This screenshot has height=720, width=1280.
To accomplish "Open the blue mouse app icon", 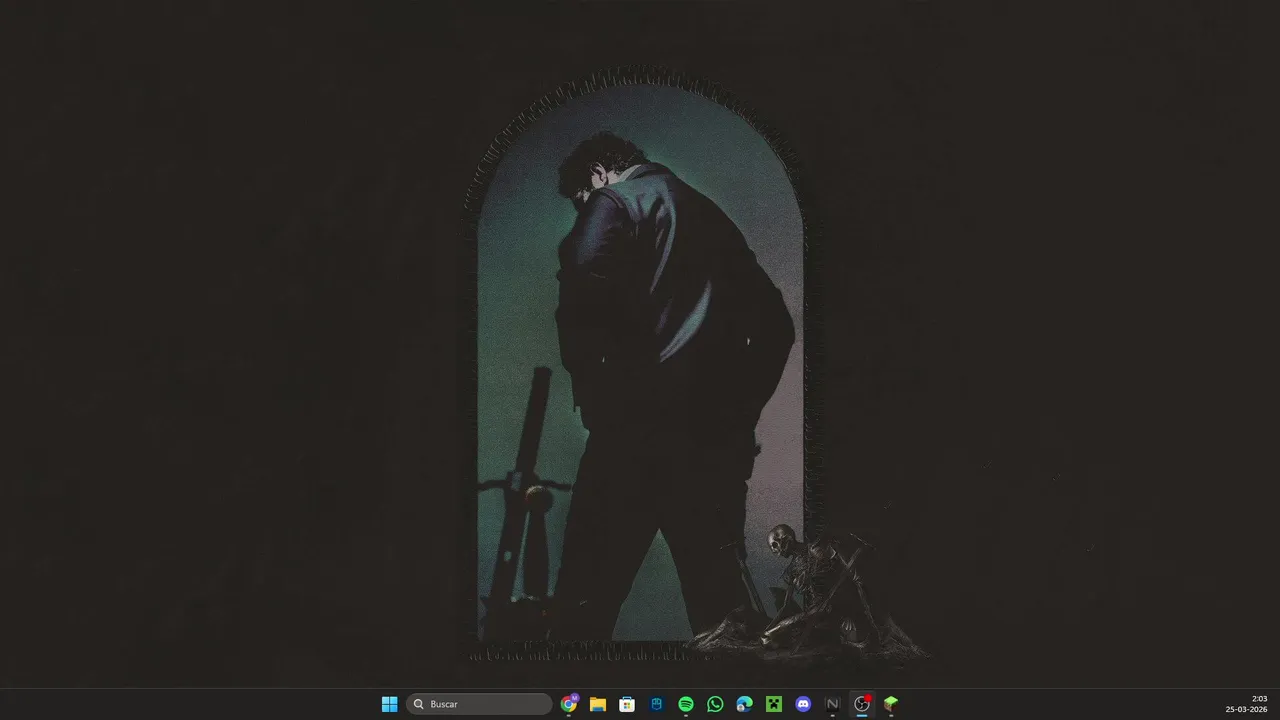I will coord(657,704).
